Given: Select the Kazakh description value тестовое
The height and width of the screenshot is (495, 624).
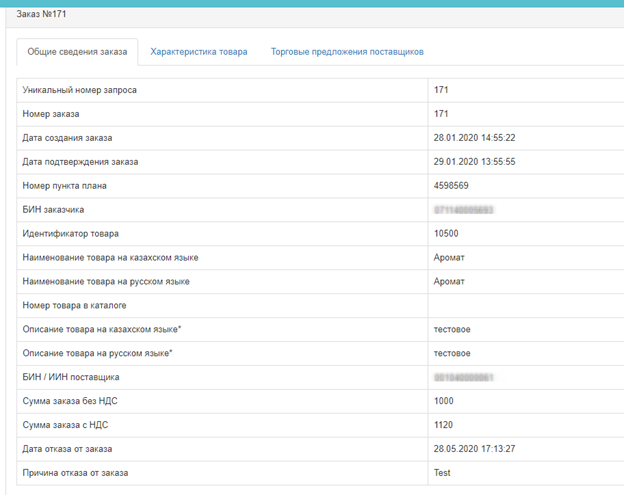Looking at the screenshot, I should click(x=452, y=329).
